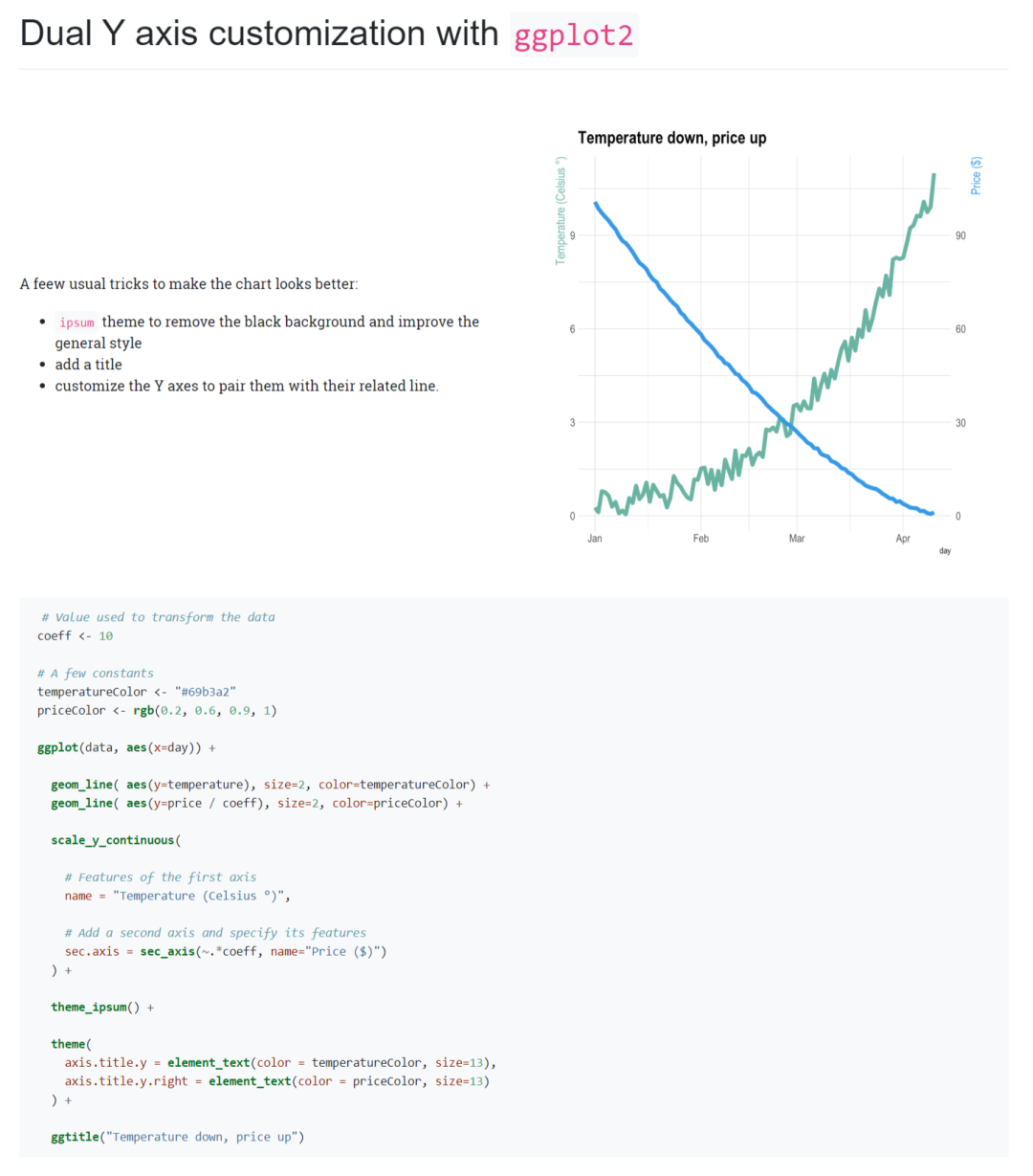The image size is (1033, 1176).
Task: Click the 'Price ($)' right axis title
Action: pyautogui.click(x=976, y=176)
